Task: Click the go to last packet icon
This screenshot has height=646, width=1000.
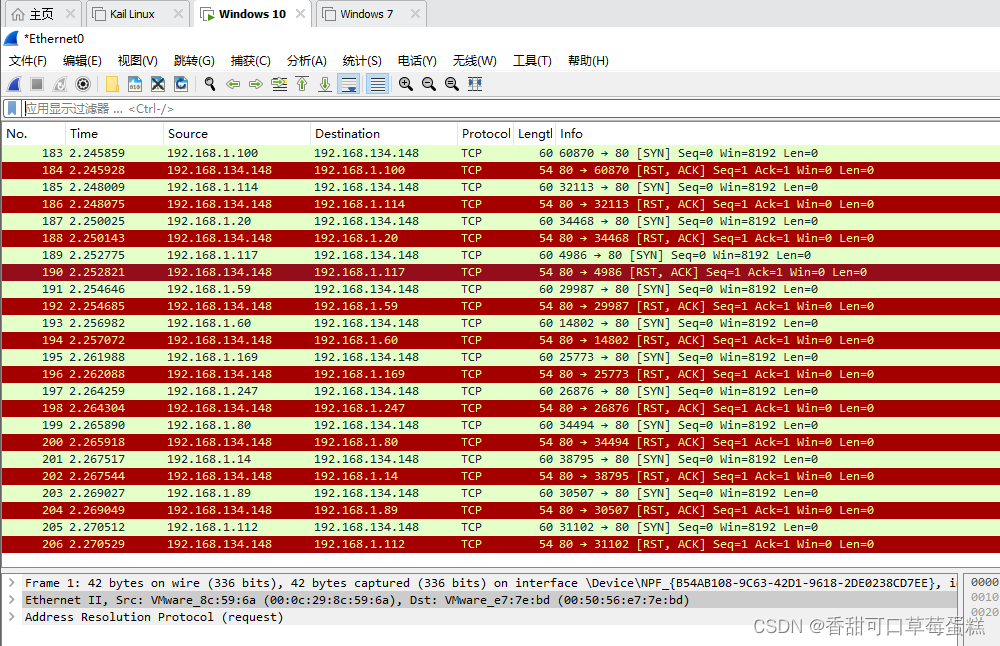Action: click(324, 84)
